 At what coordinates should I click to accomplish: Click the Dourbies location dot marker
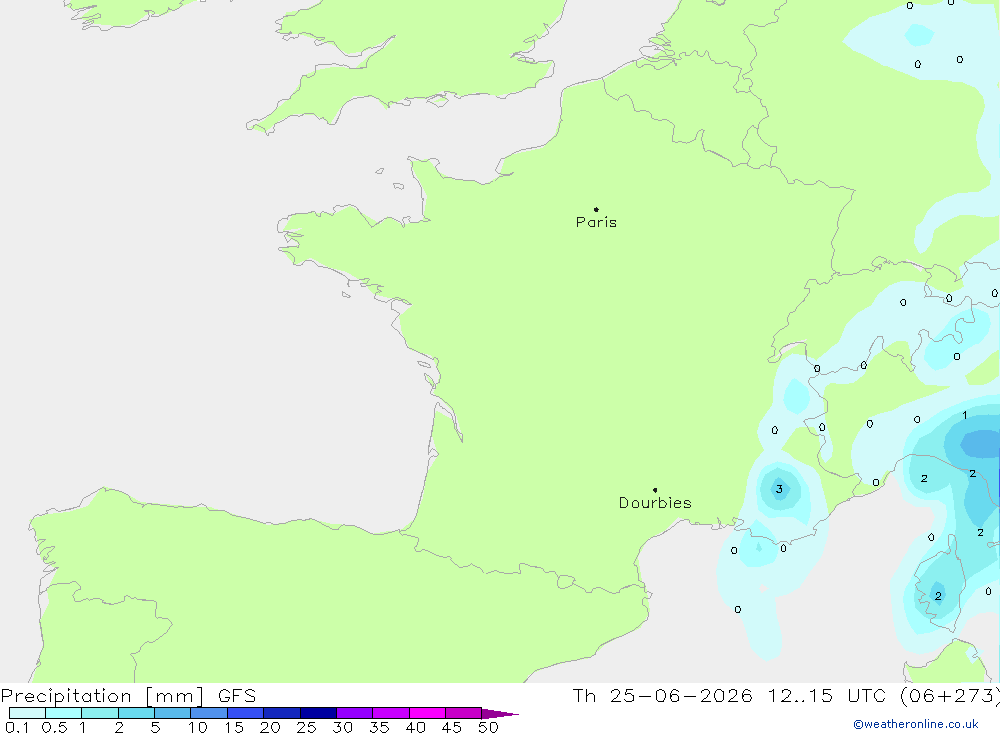tap(655, 490)
